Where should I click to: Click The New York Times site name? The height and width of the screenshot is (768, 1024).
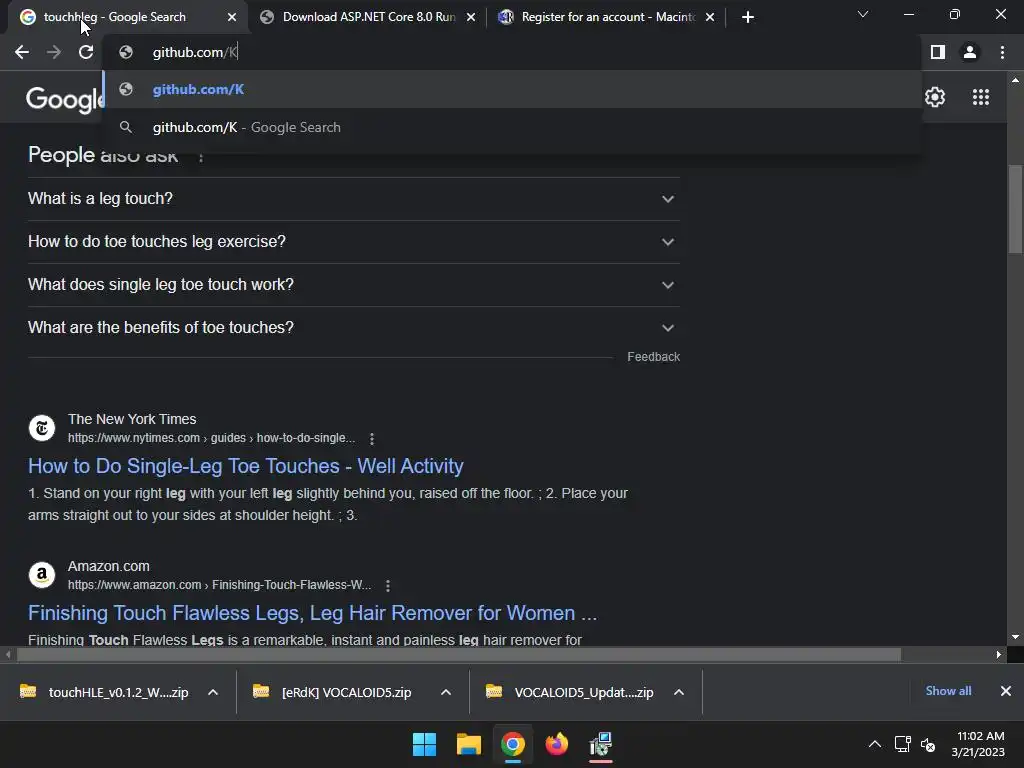tap(132, 419)
